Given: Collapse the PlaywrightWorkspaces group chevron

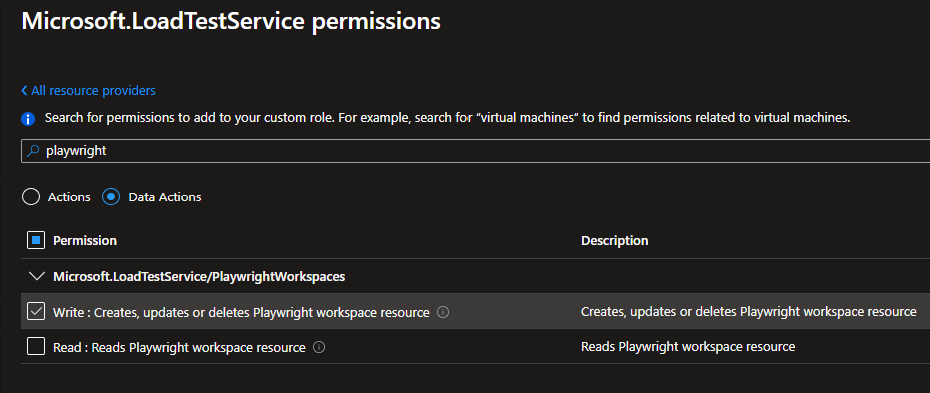Looking at the screenshot, I should 37,276.
